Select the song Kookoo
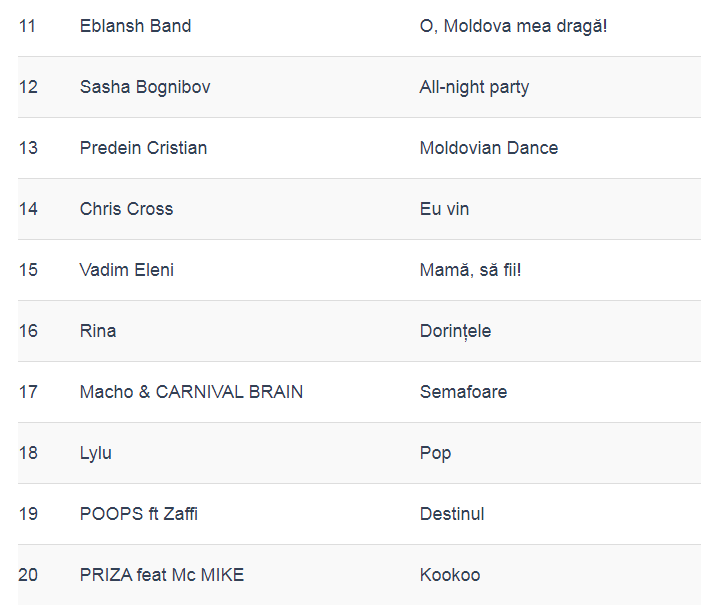Image resolution: width=721 pixels, height=605 pixels. coord(450,575)
